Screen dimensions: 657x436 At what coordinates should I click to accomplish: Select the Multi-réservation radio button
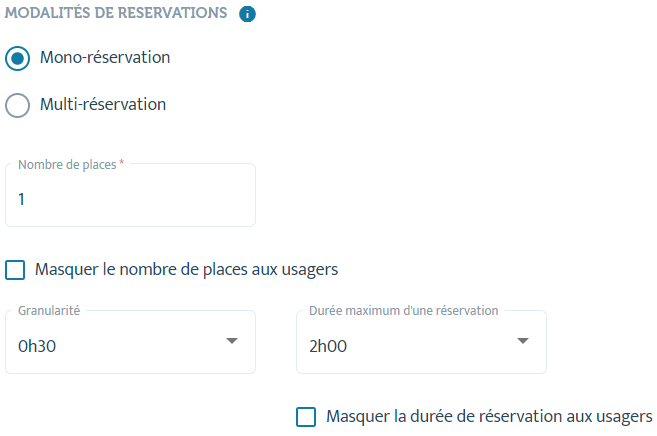18,105
